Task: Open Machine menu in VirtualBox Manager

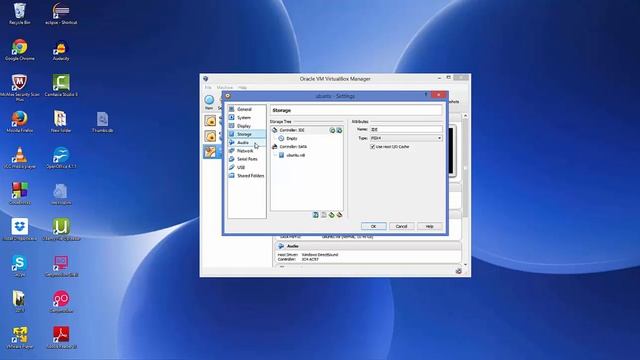Action: click(224, 88)
